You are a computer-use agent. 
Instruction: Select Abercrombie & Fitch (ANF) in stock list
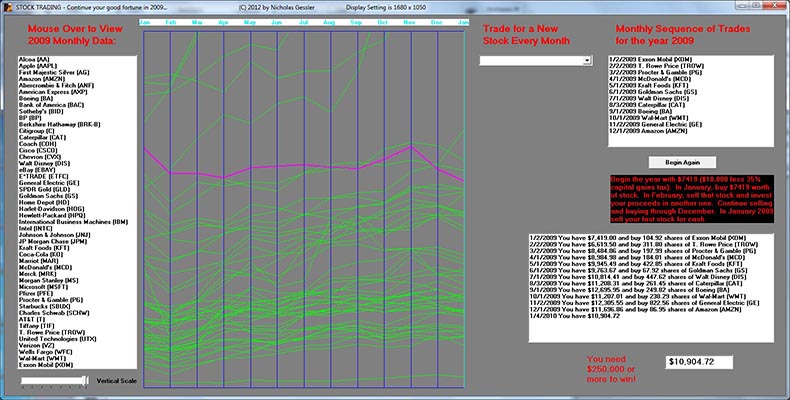(x=56, y=86)
